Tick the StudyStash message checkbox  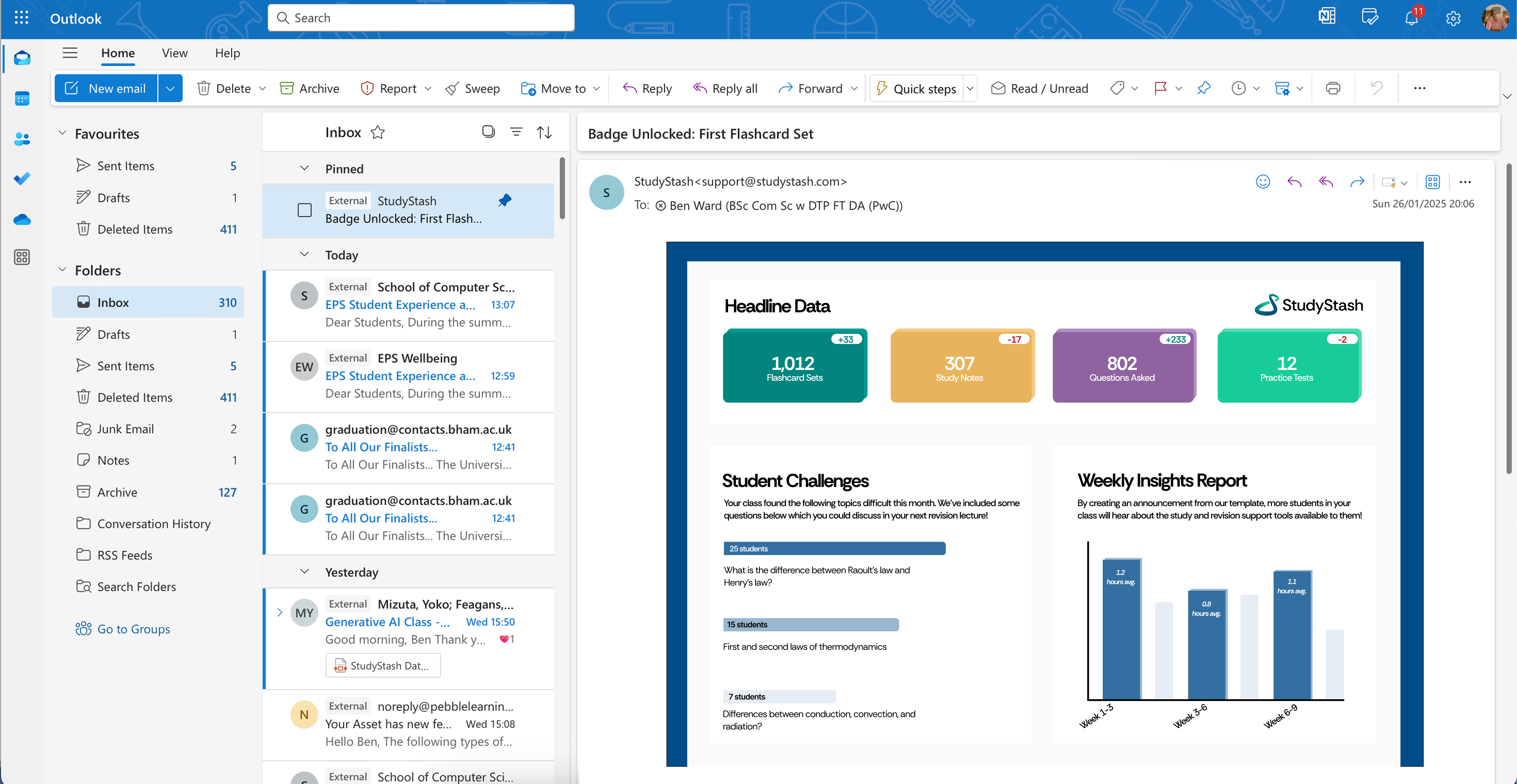click(305, 210)
